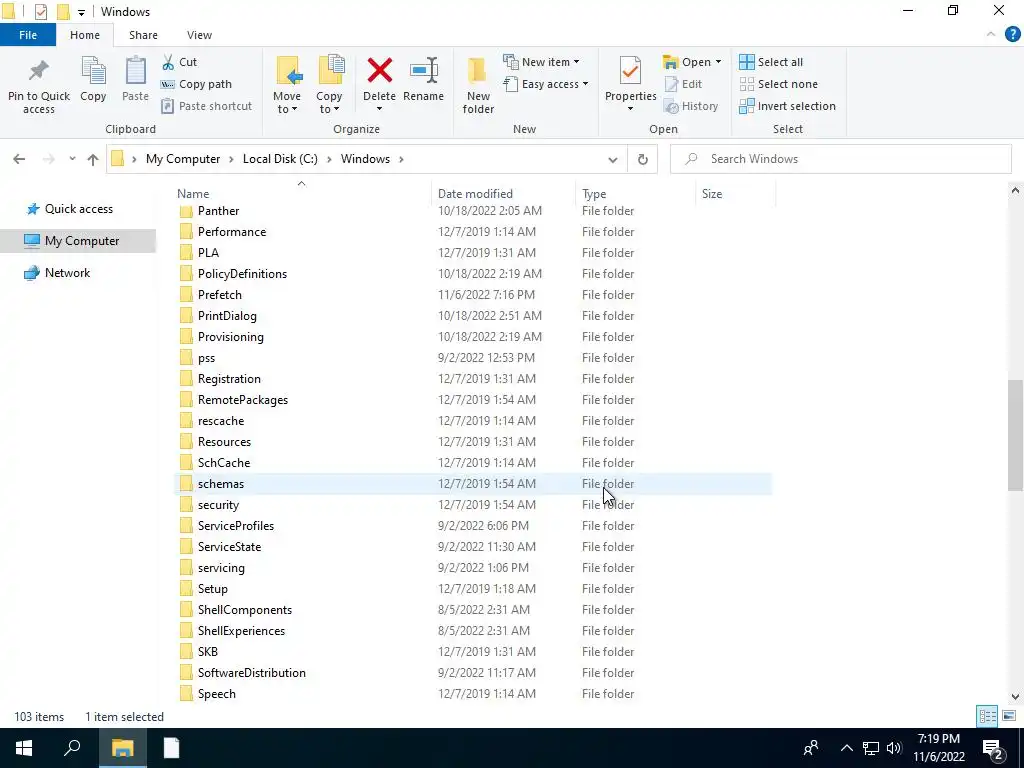This screenshot has width=1024, height=768.
Task: Click the Properties icon in title bar toolbar
Action: [40, 12]
